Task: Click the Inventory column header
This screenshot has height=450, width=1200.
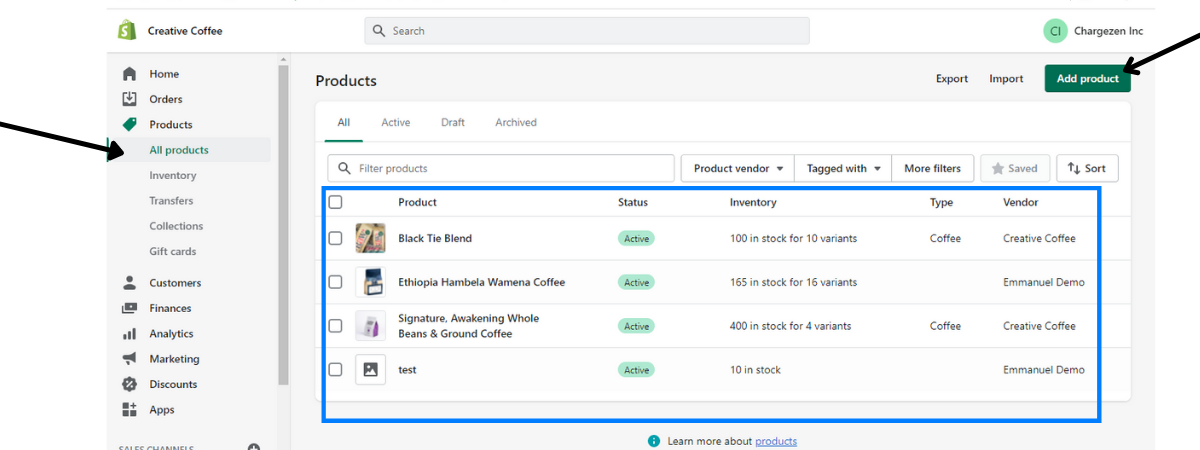Action: point(753,202)
